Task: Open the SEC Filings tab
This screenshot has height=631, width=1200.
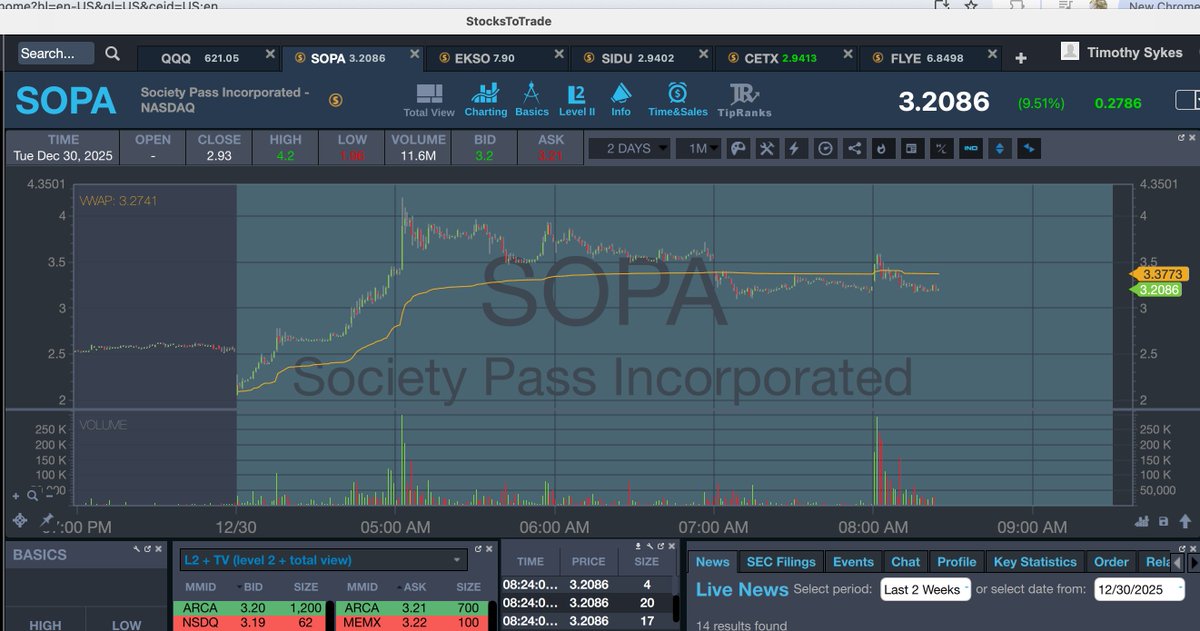Action: point(783,562)
